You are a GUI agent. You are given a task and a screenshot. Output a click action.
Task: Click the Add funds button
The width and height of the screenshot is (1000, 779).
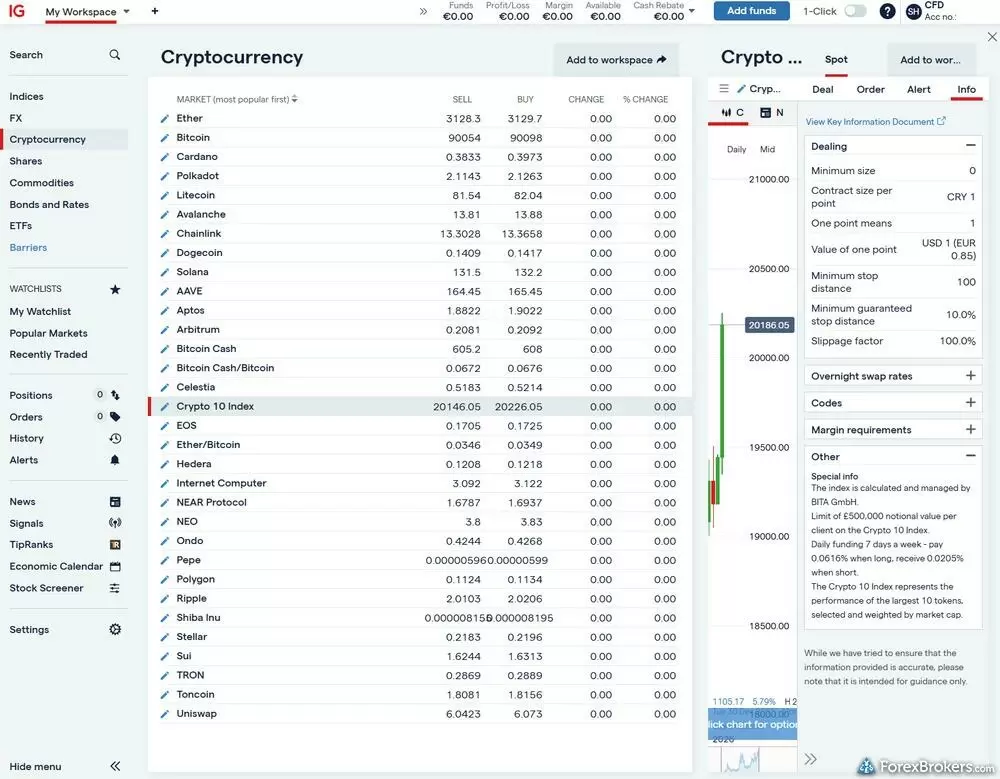(751, 11)
